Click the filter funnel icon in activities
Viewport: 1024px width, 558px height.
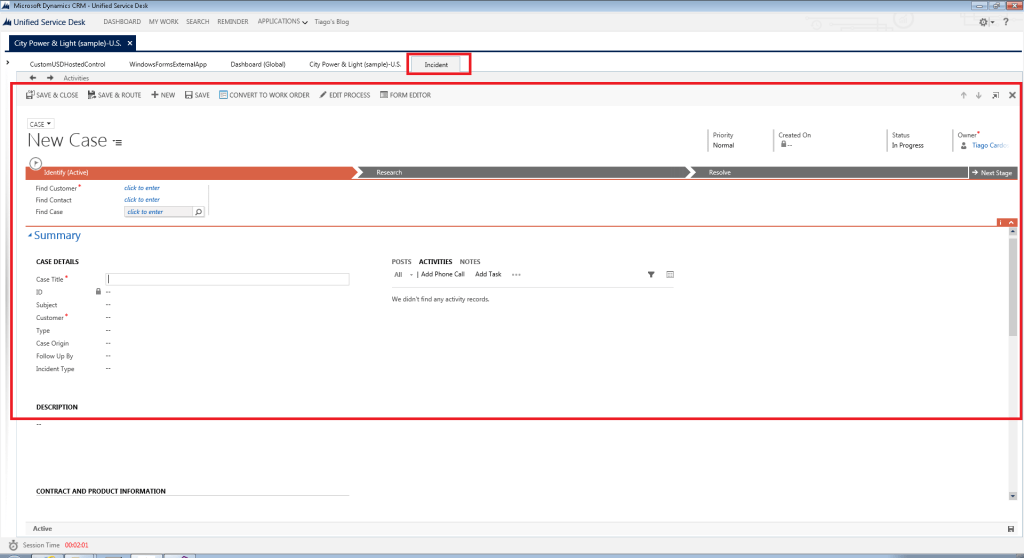coord(651,274)
